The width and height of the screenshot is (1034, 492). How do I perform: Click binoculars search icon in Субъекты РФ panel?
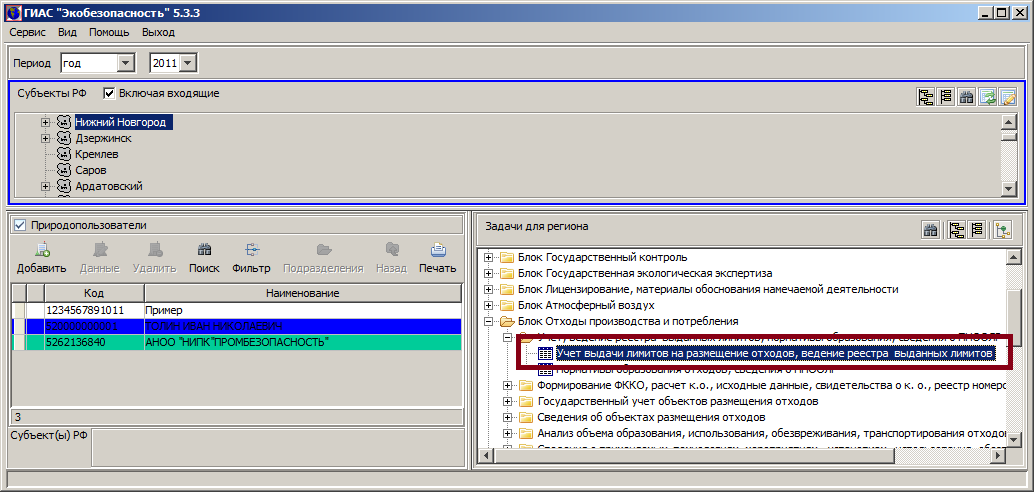pos(966,97)
